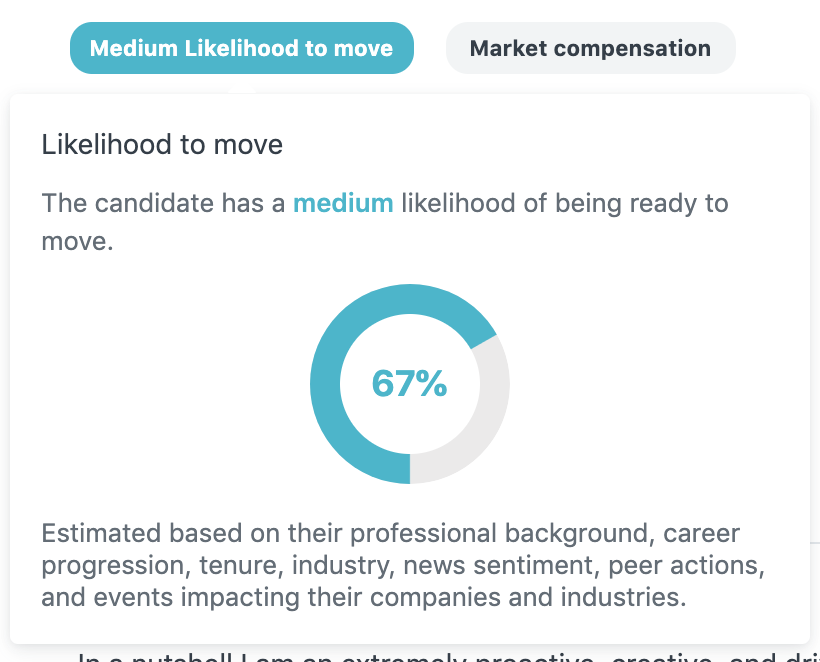Click the words news sentiment in the description
This screenshot has width=820, height=662.
point(502,565)
